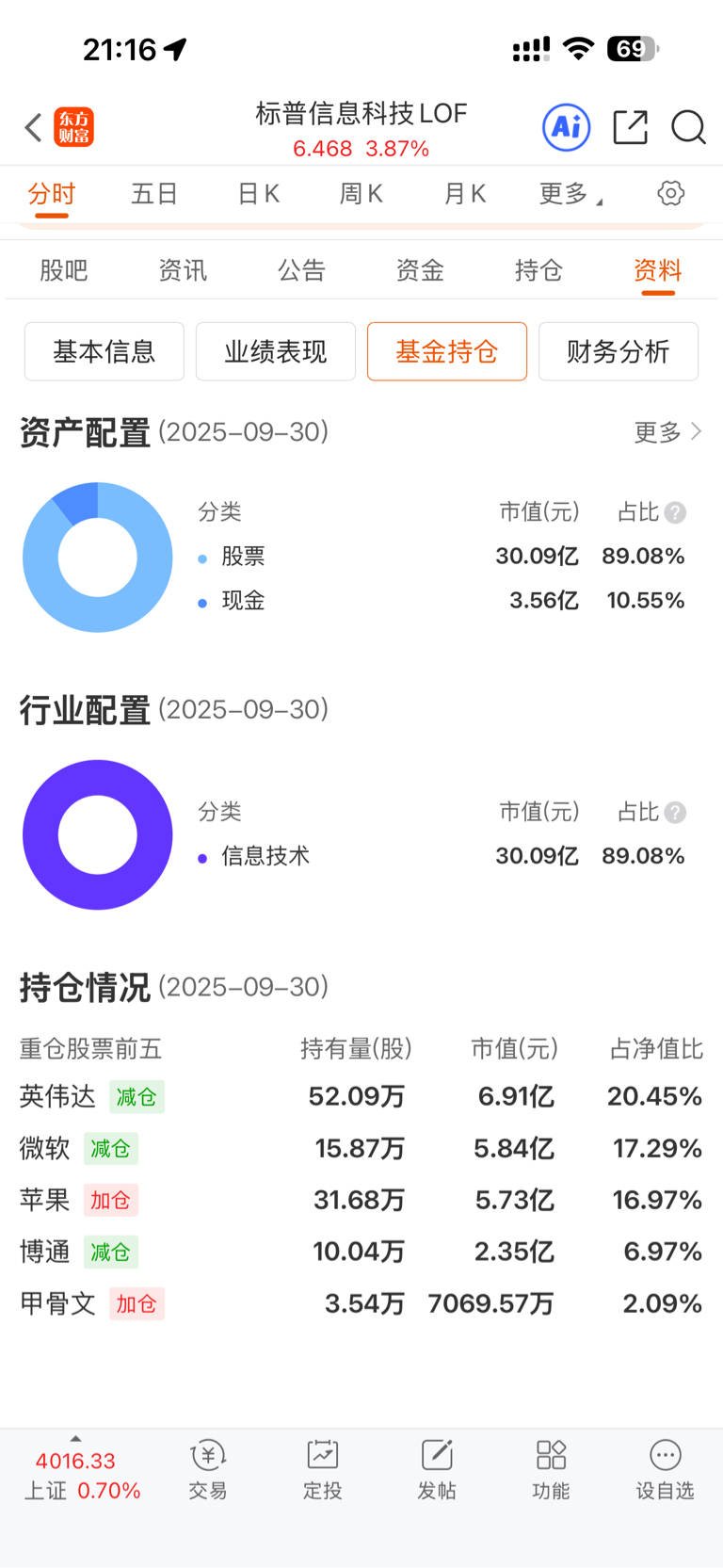Tap the back arrow icon

click(x=34, y=127)
